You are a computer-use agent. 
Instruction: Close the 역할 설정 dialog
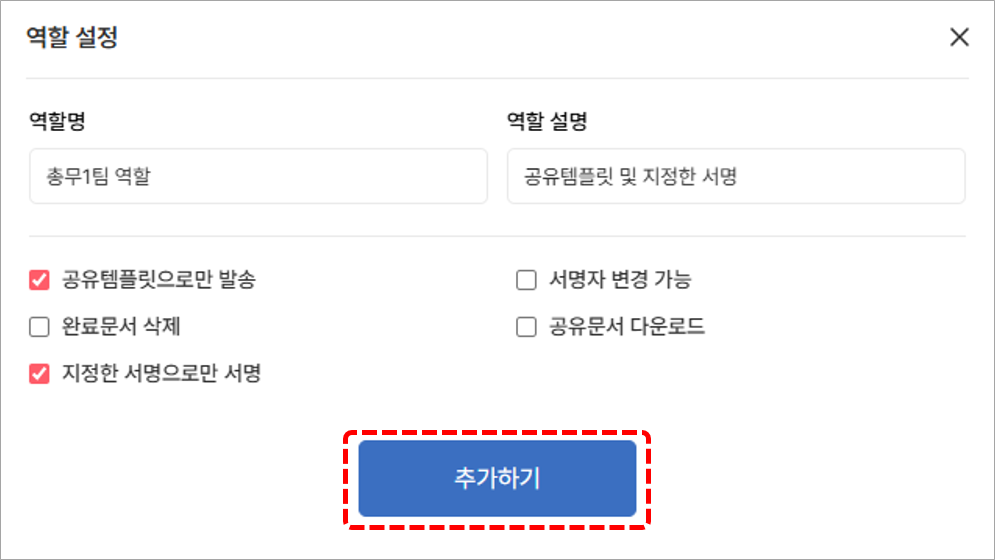click(959, 38)
